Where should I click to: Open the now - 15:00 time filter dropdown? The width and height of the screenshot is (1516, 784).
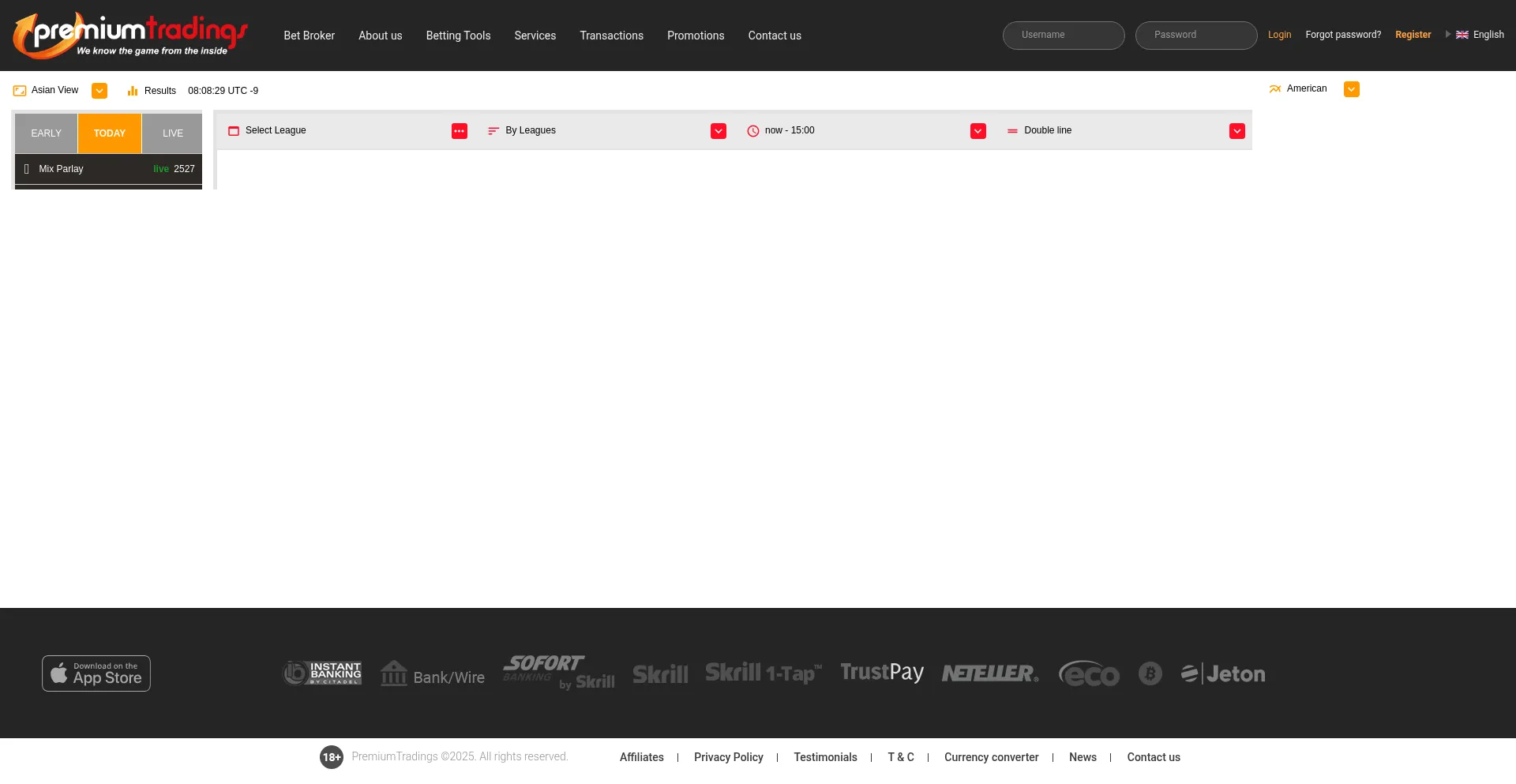coord(978,131)
